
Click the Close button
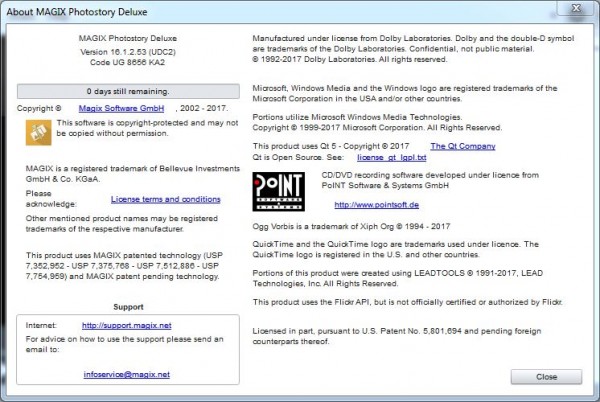pyautogui.click(x=546, y=377)
